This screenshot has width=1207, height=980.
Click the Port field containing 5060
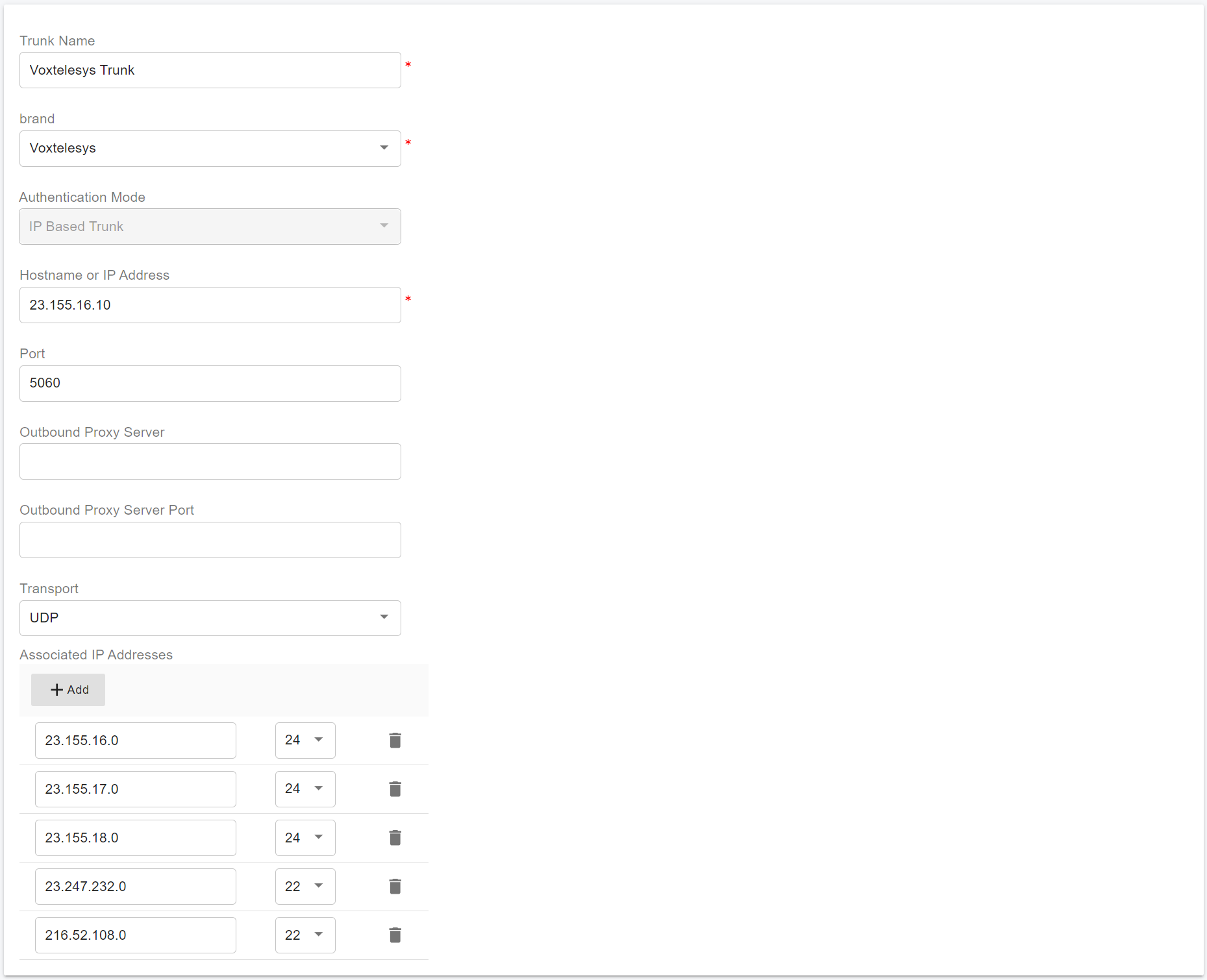click(210, 383)
